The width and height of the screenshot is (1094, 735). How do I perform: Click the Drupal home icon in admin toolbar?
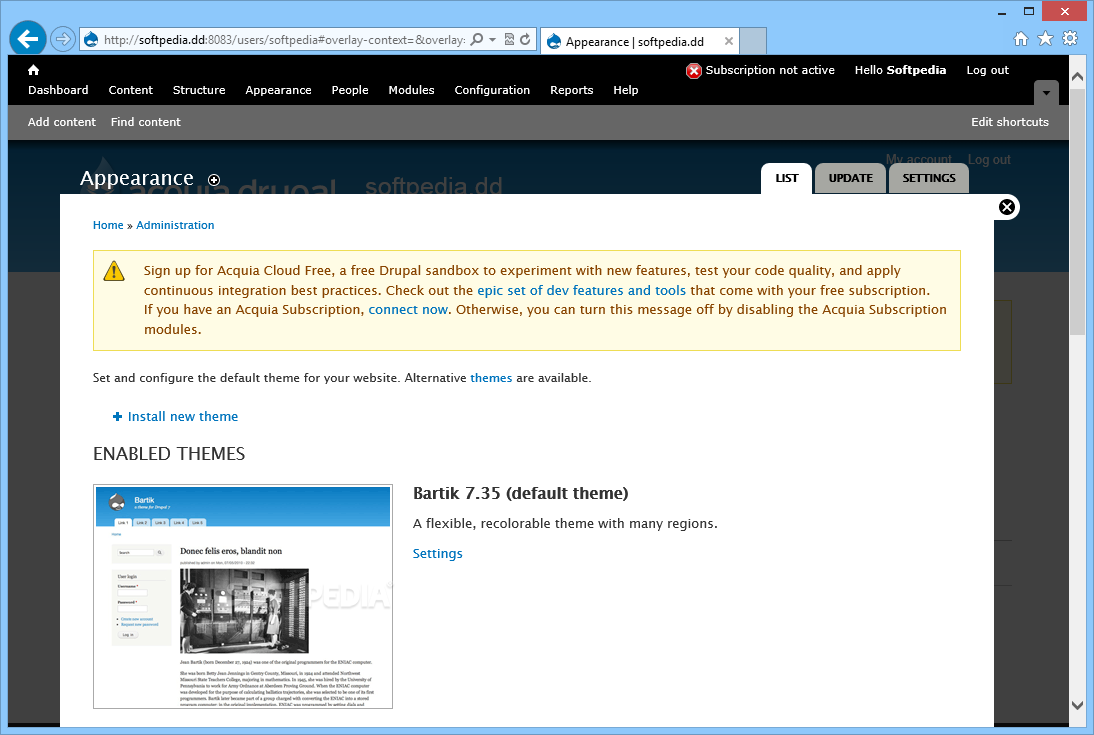point(33,70)
